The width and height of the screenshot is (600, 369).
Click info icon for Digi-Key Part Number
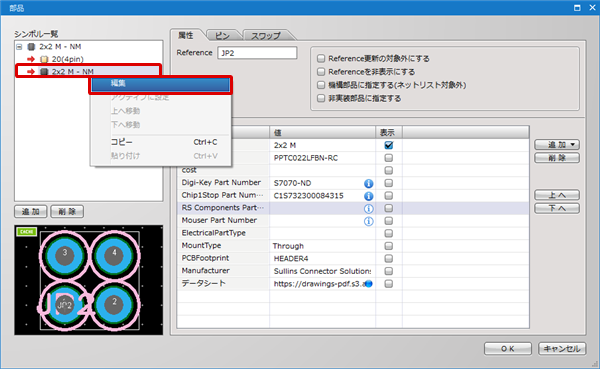[x=368, y=183]
